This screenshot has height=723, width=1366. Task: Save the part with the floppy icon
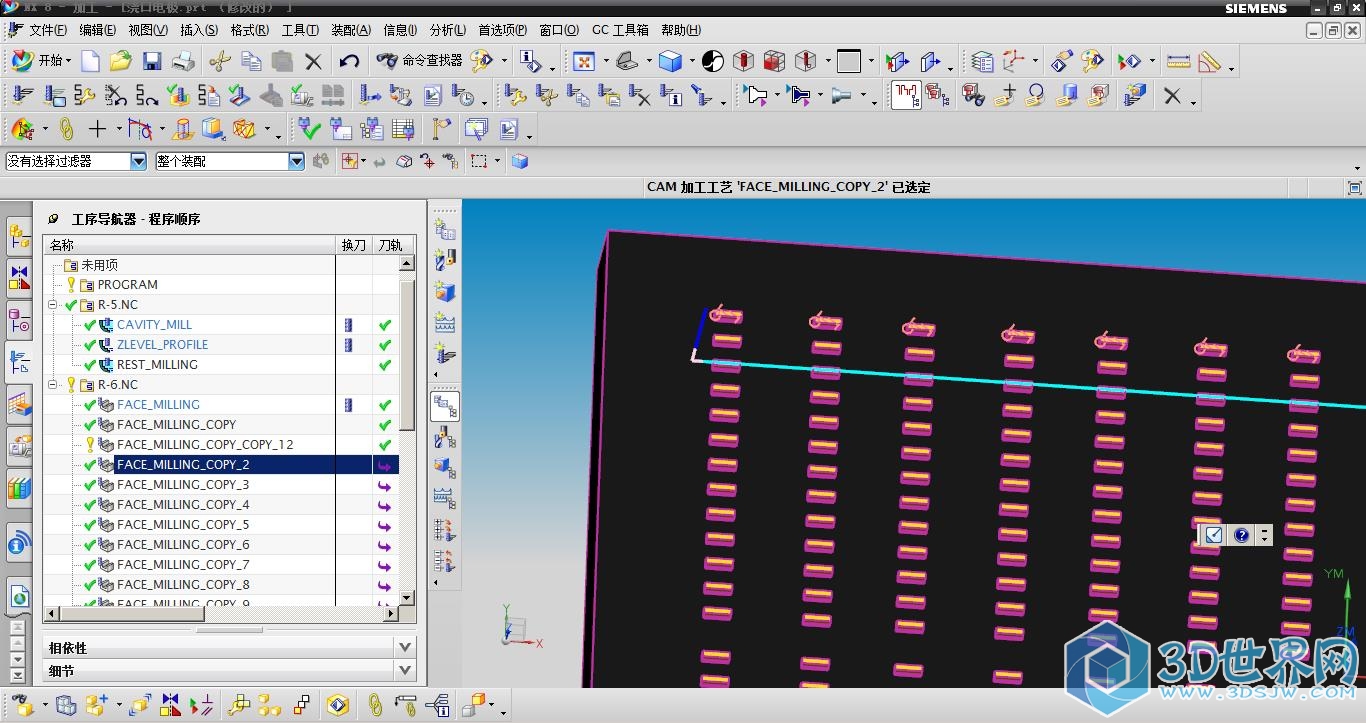coord(152,61)
